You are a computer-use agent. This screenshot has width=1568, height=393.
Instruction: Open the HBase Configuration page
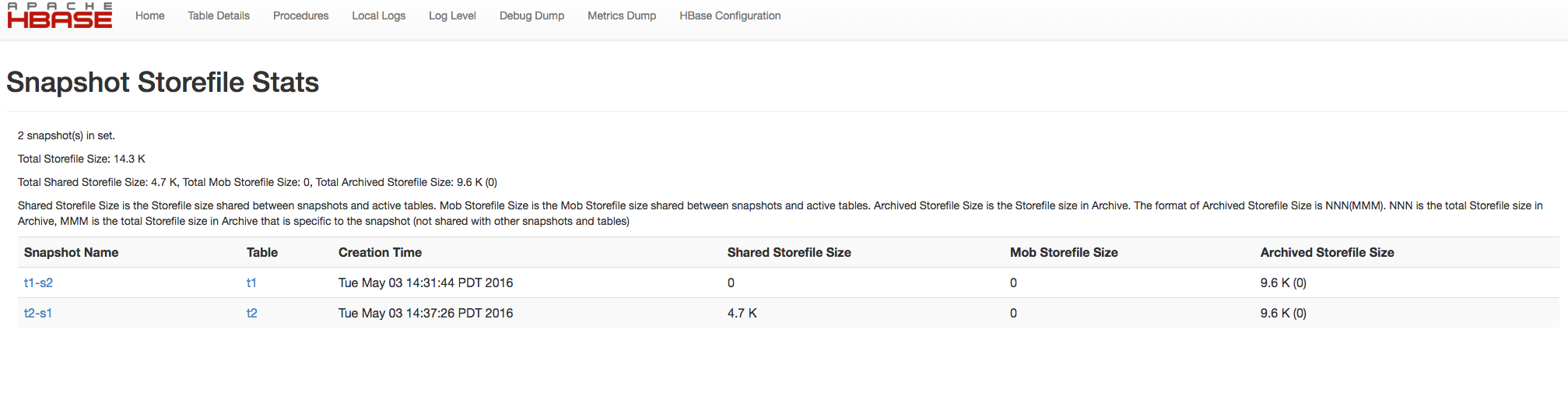[730, 16]
